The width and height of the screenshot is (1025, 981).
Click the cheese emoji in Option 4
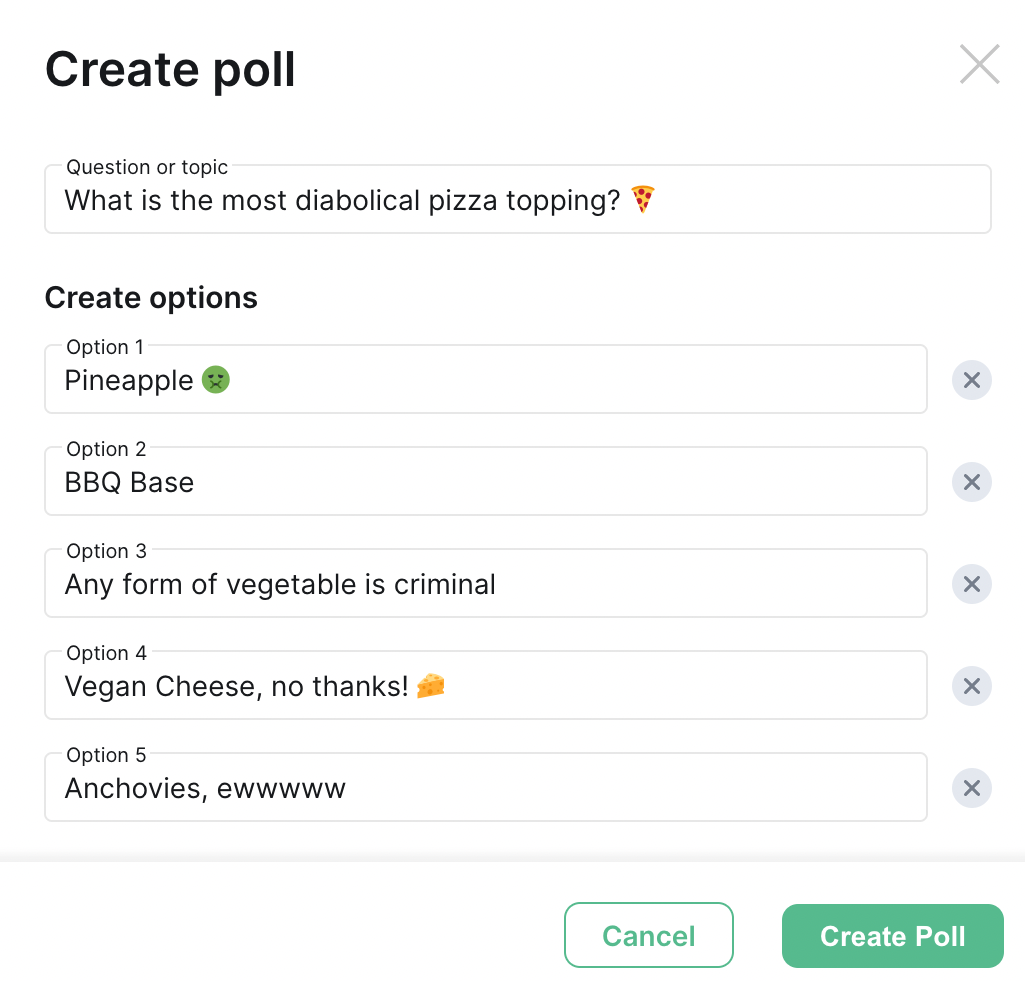tap(431, 686)
